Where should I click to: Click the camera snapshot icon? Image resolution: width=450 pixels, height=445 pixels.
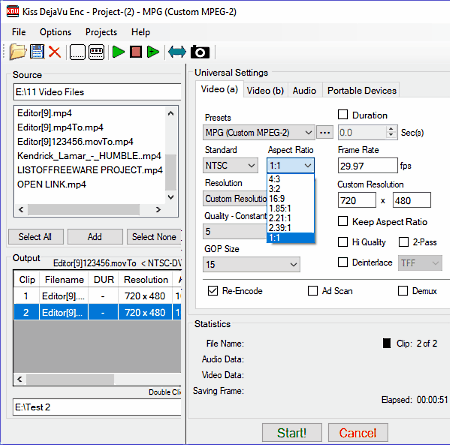coord(200,52)
